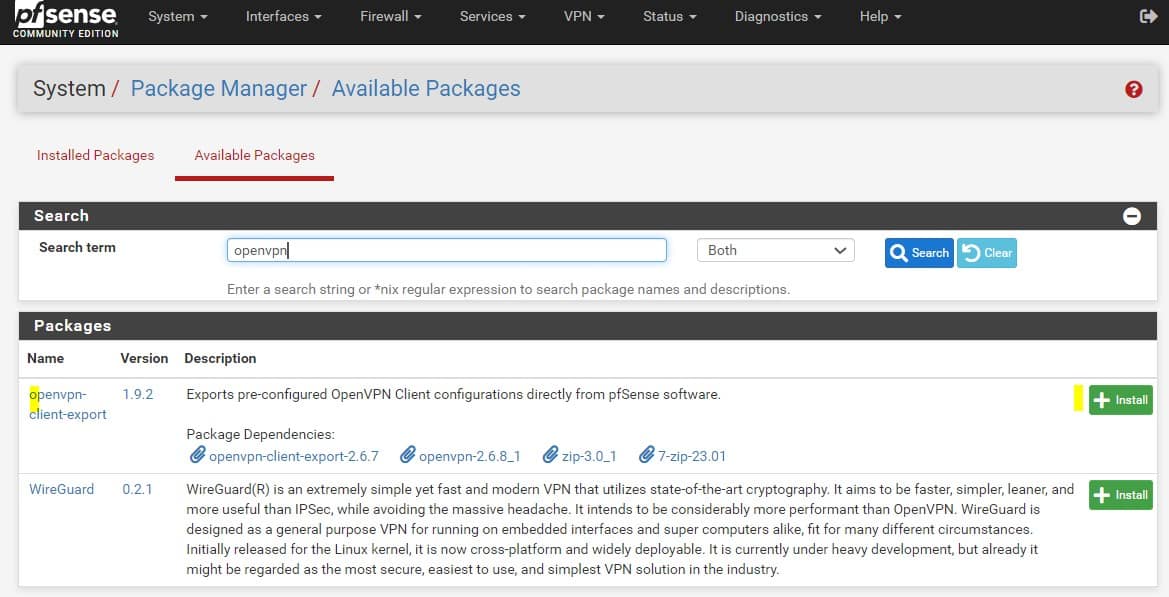
Task: Open the Firewall menu
Action: [x=391, y=16]
